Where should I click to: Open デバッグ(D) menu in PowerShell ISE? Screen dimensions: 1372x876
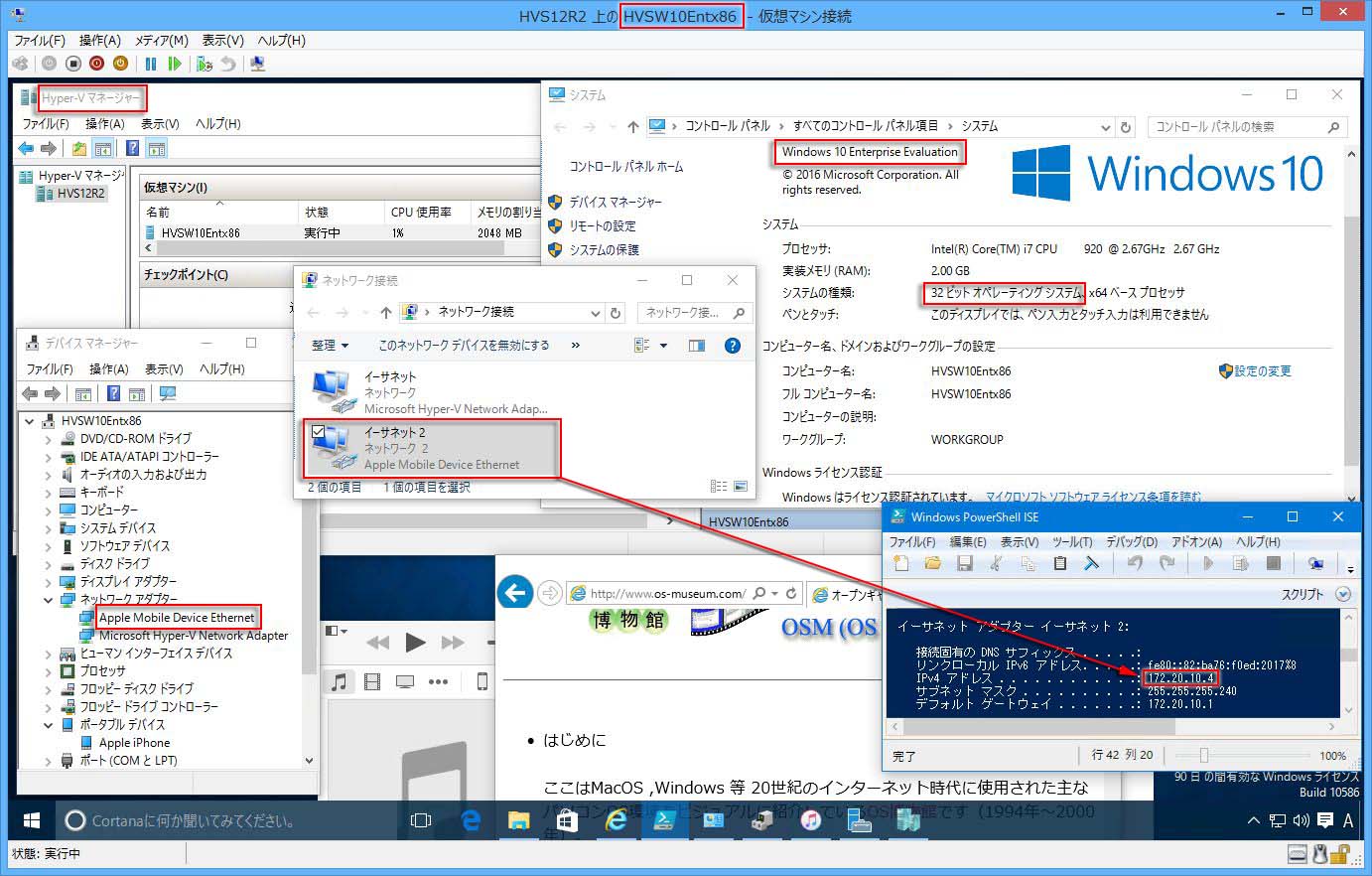pyautogui.click(x=1132, y=542)
